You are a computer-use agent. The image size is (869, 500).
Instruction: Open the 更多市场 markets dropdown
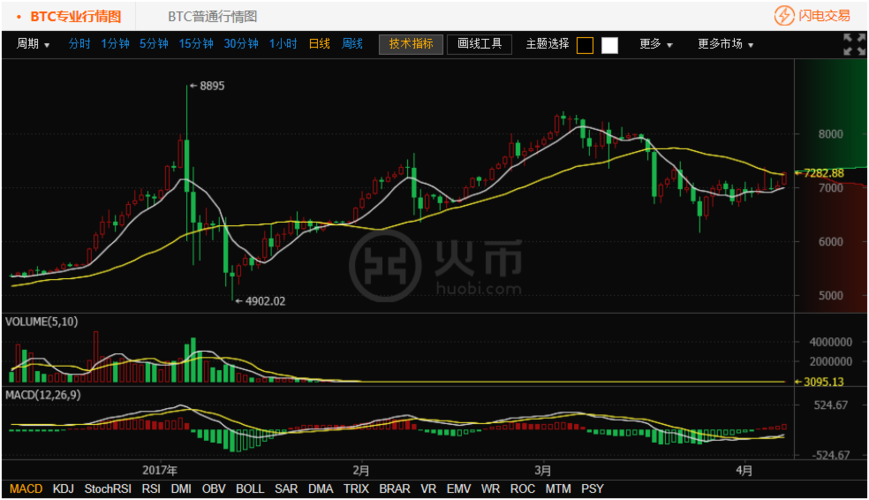click(725, 44)
